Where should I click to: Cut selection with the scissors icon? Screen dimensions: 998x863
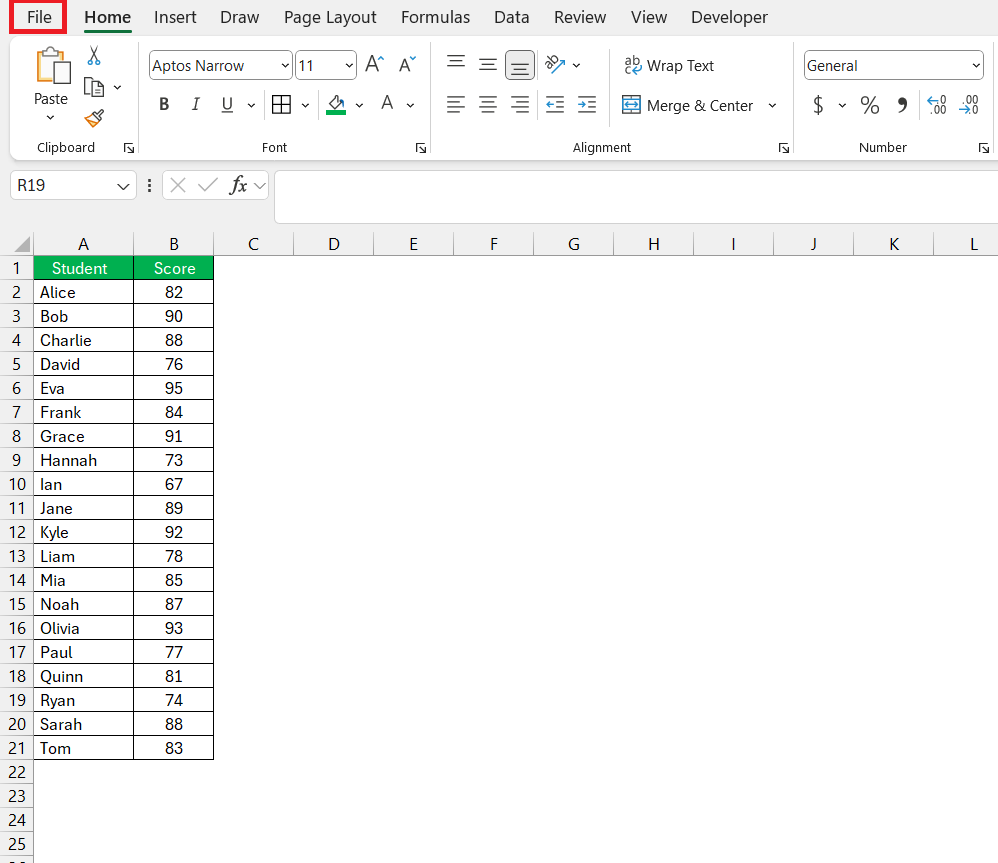pos(94,56)
